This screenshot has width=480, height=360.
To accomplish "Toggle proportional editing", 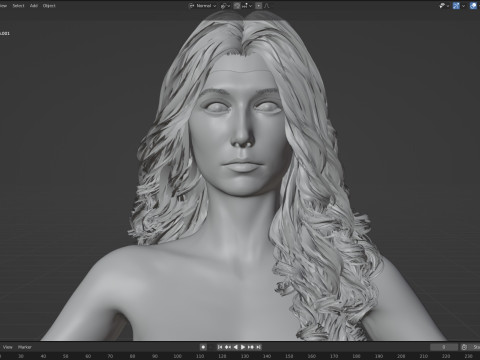I will [x=259, y=6].
